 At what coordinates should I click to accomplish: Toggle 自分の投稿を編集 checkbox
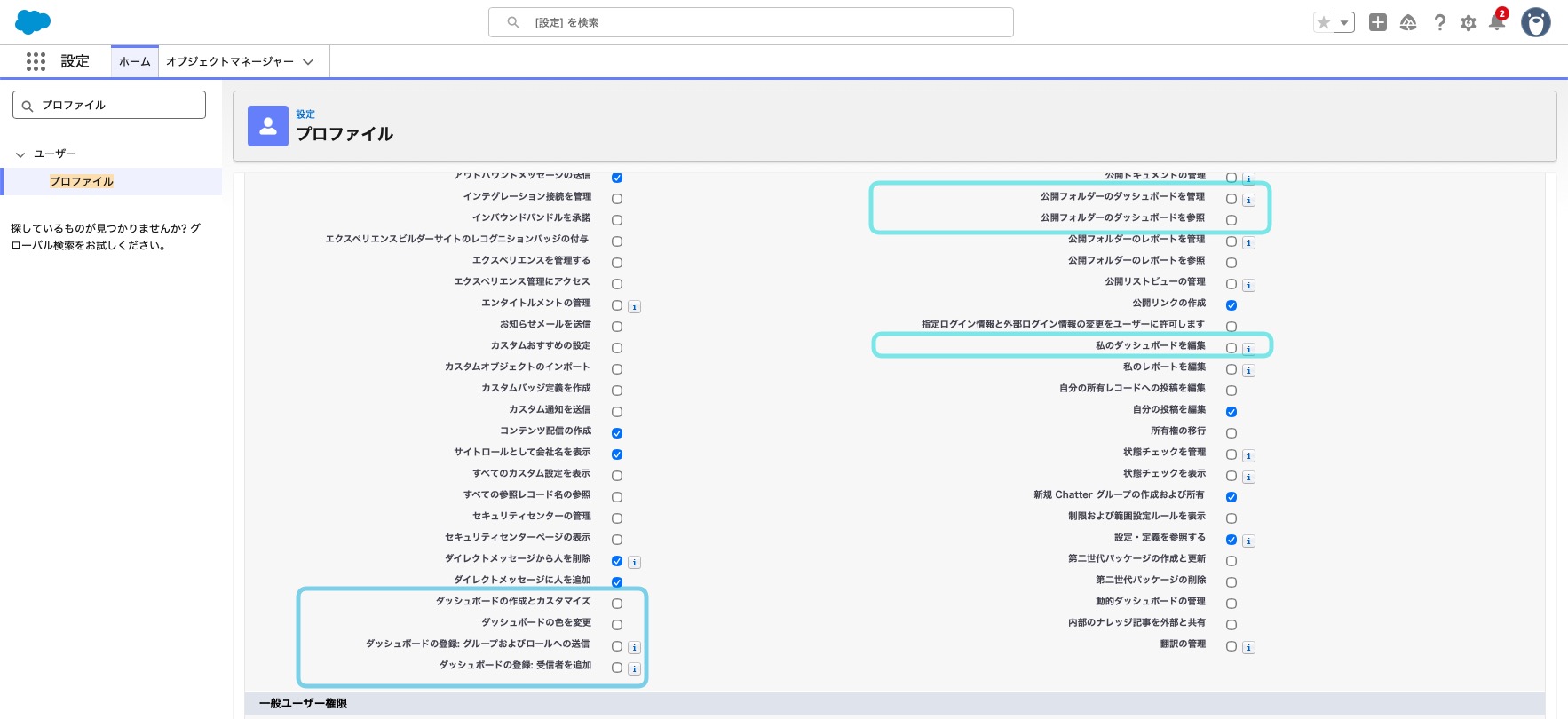click(x=1231, y=412)
